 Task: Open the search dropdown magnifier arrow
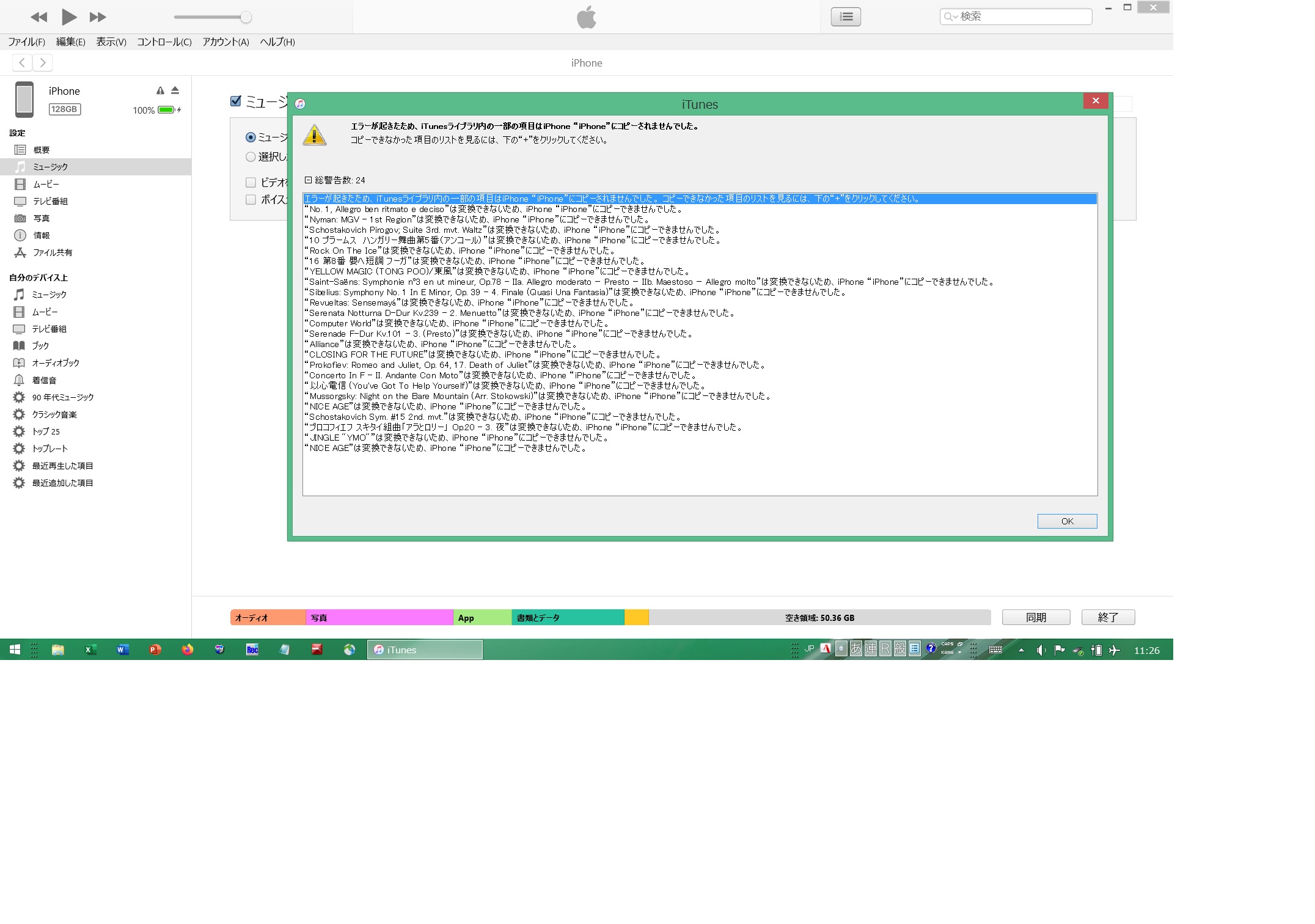click(x=951, y=16)
